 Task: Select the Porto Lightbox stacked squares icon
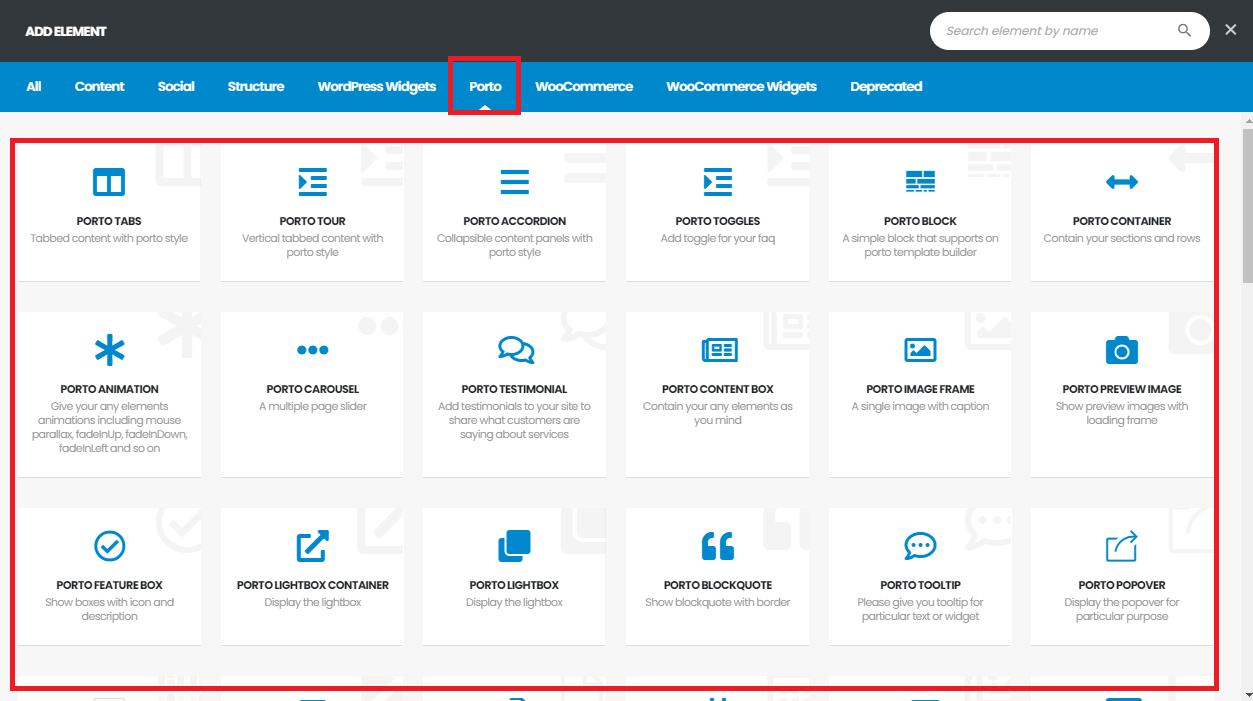[x=514, y=546]
